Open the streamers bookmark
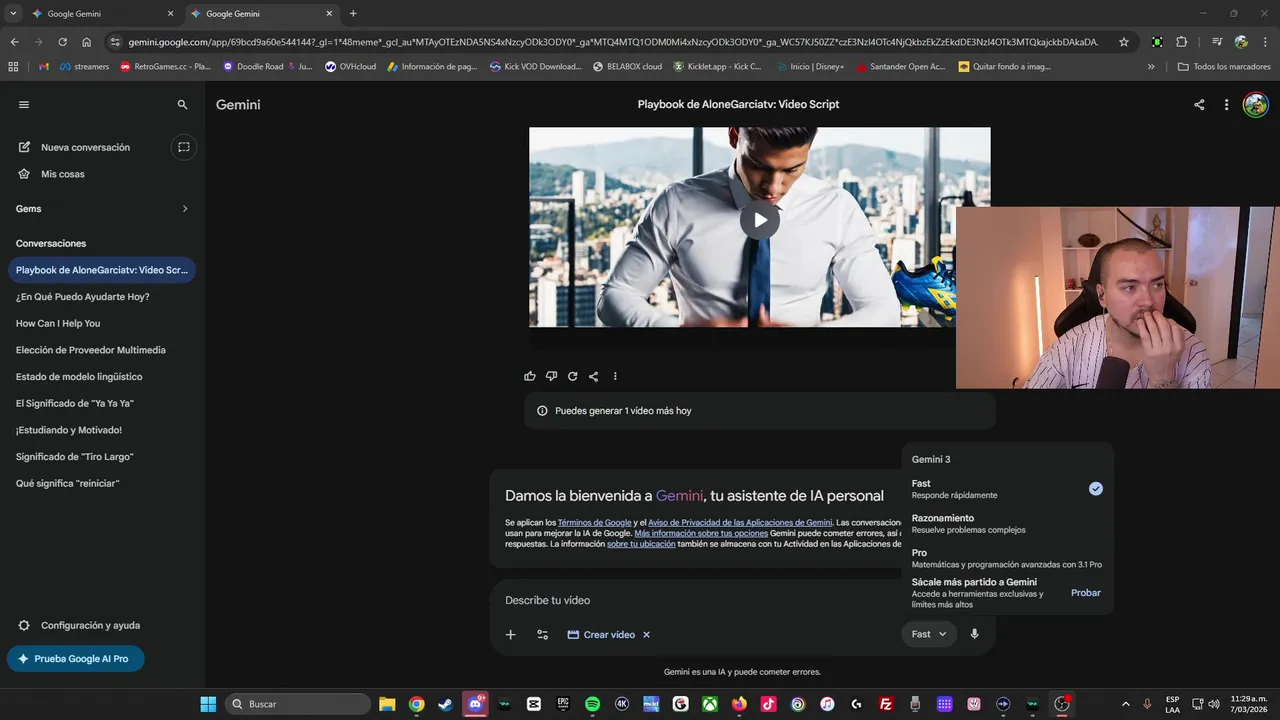Image resolution: width=1280 pixels, height=720 pixels. (84, 67)
